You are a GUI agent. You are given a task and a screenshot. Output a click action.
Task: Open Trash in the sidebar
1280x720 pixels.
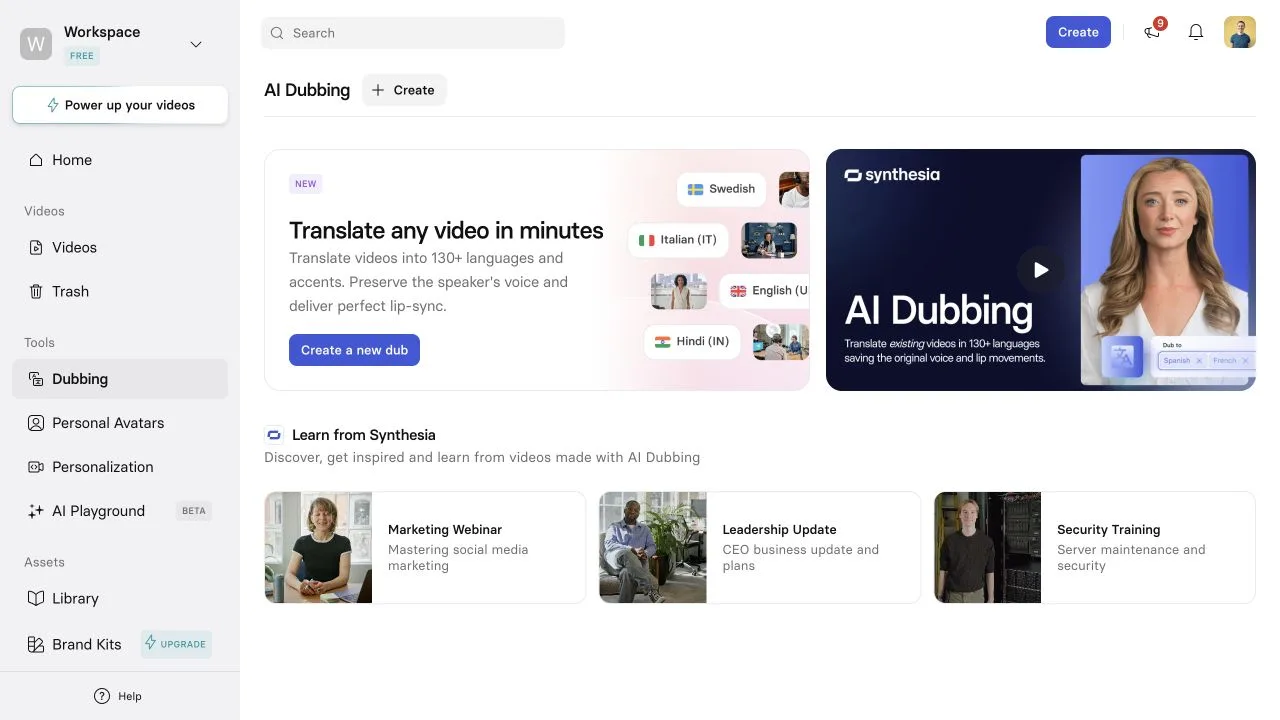(x=120, y=291)
